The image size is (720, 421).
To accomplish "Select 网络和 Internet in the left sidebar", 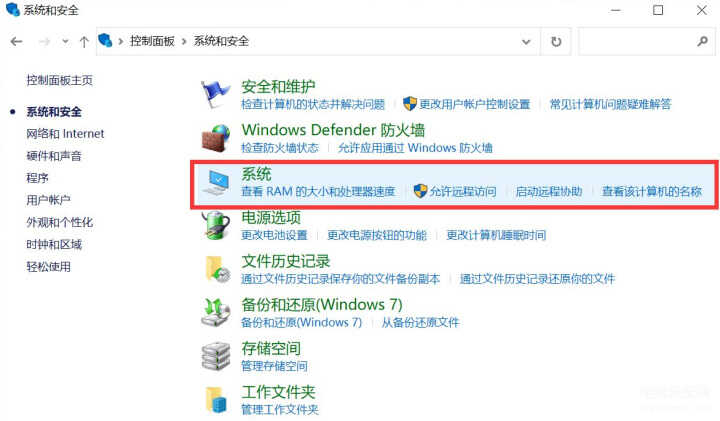I will (65, 134).
